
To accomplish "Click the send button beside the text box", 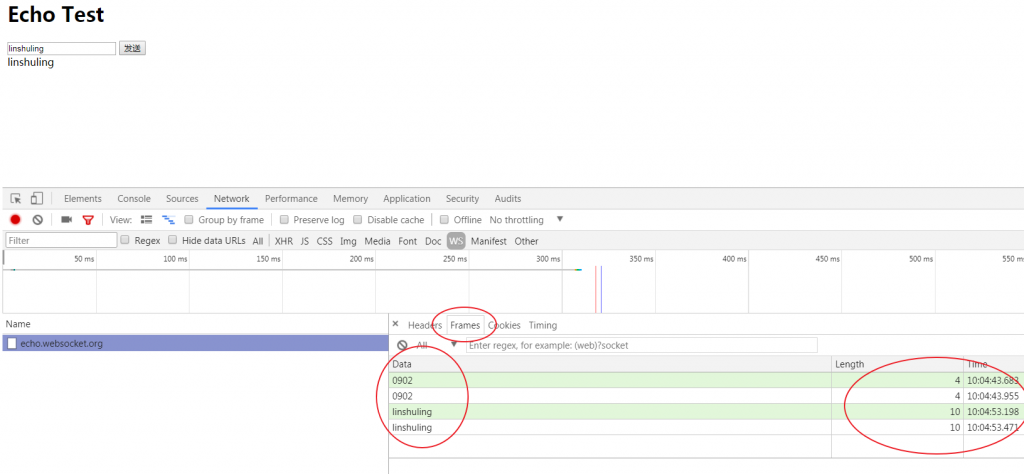I will [133, 48].
